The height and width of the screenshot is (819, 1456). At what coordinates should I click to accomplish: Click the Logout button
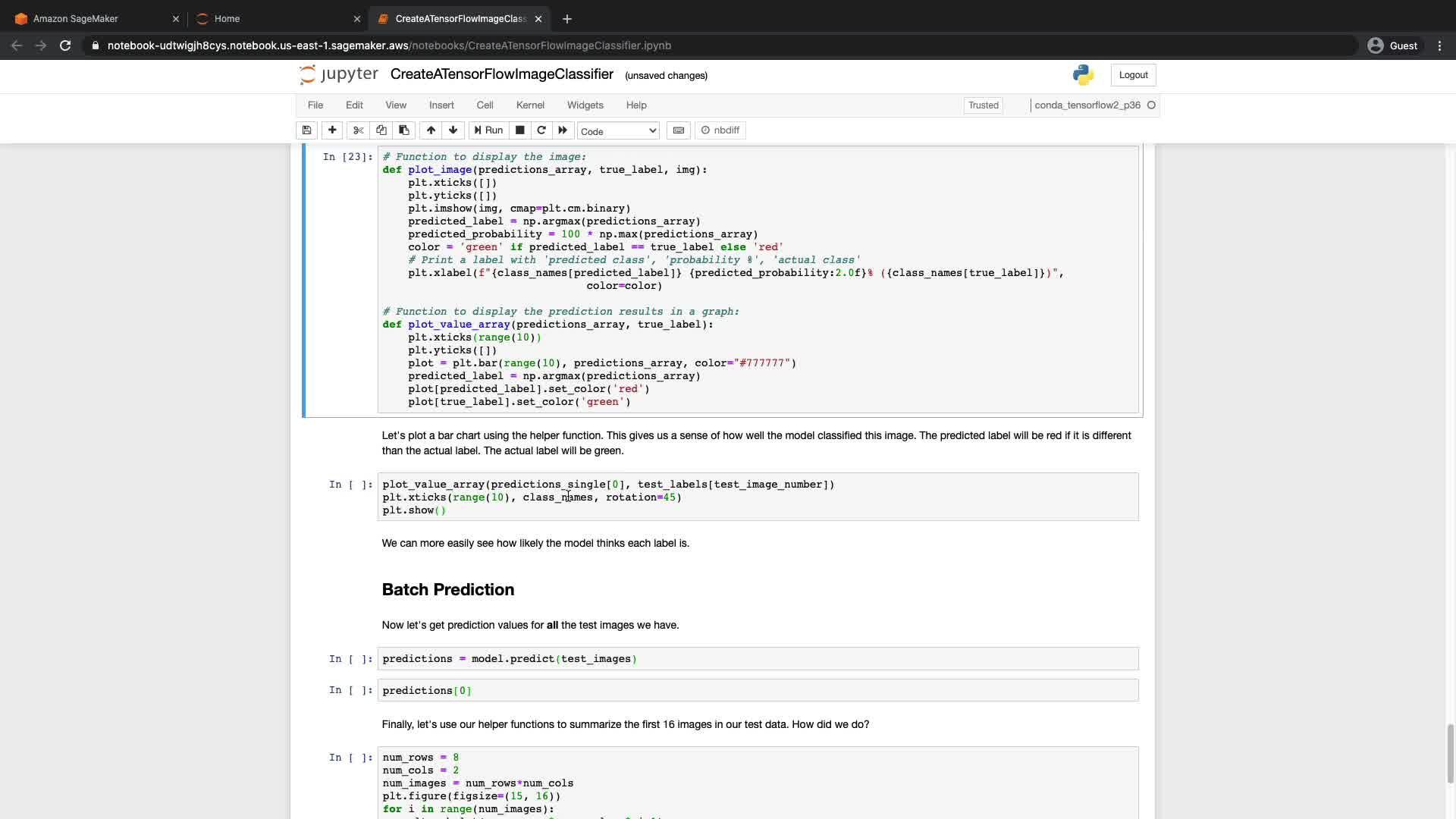(1133, 75)
